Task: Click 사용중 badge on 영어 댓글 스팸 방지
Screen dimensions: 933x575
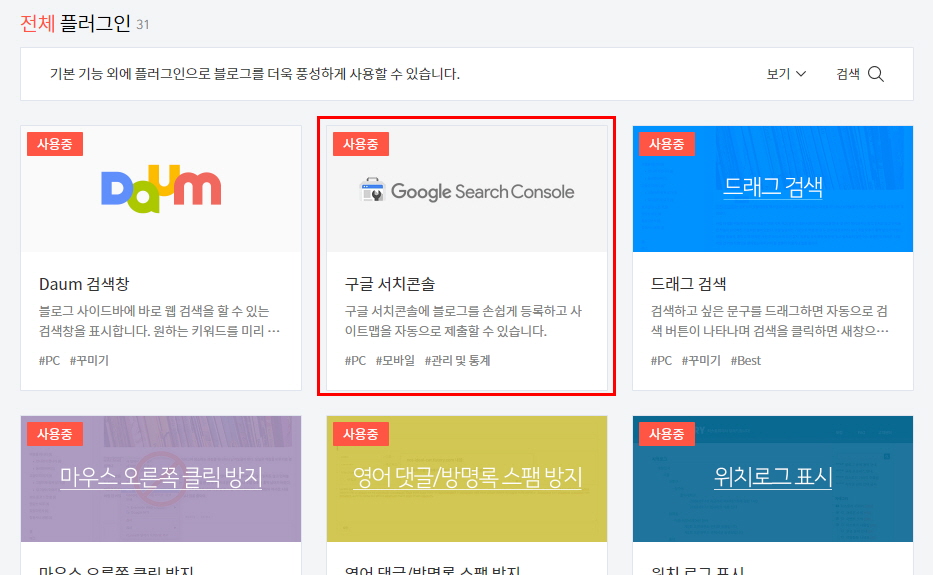Action: (x=361, y=434)
